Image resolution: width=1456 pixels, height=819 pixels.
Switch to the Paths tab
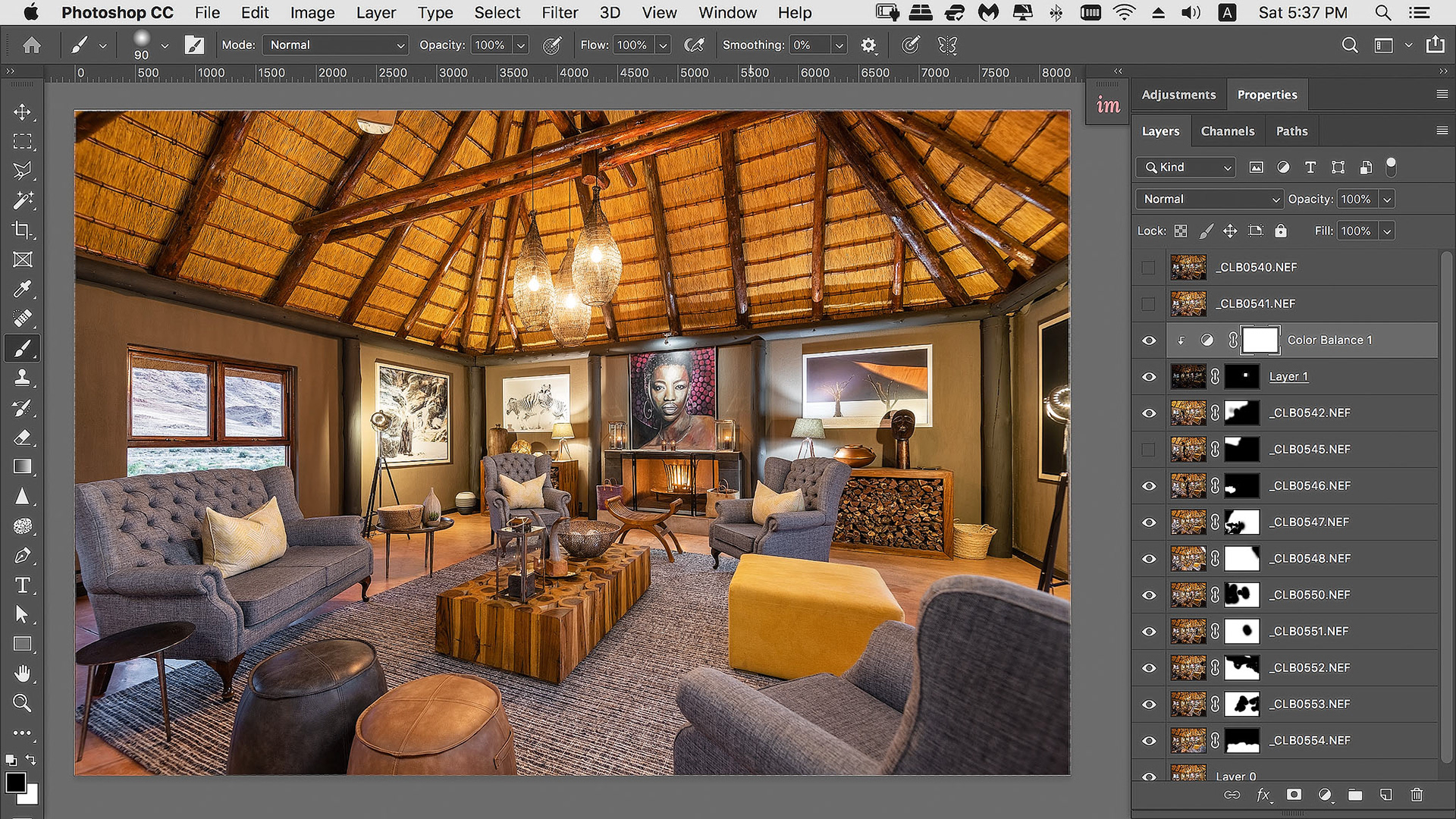(x=1291, y=131)
